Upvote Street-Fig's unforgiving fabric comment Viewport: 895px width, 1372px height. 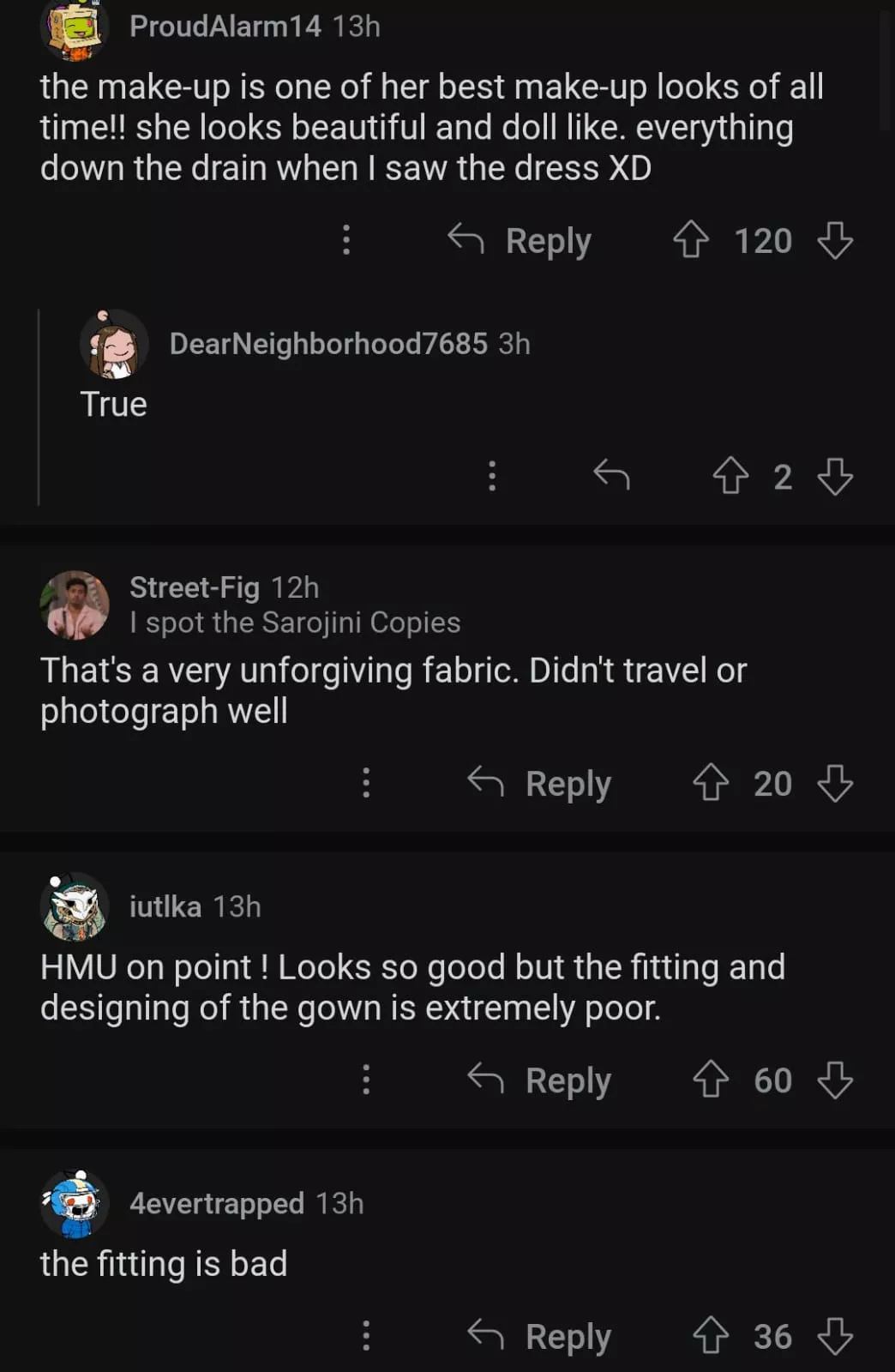710,783
